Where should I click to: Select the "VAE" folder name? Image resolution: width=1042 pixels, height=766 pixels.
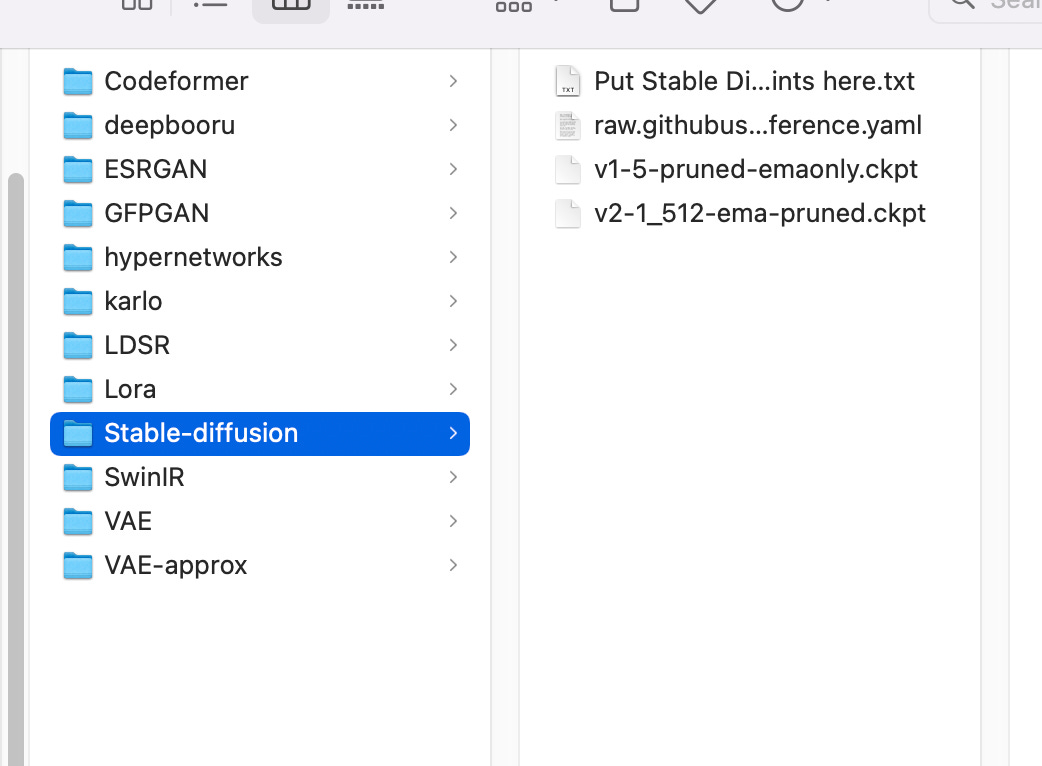pos(128,521)
